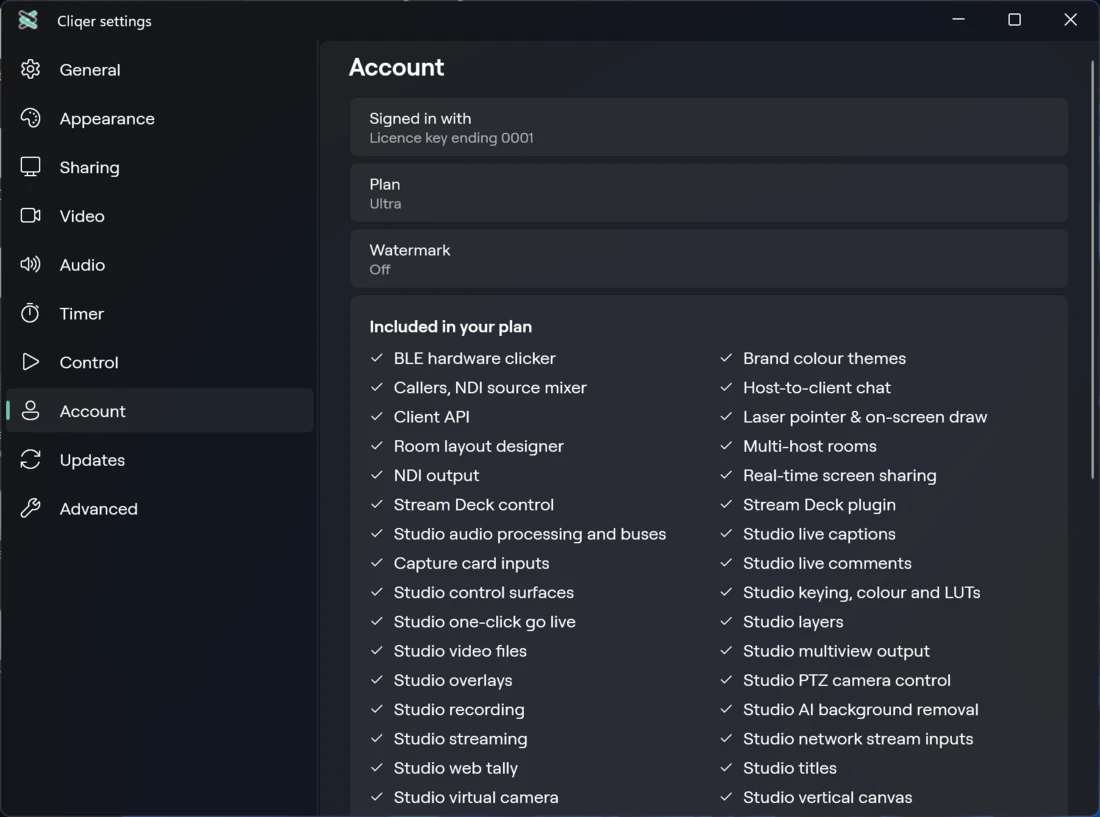Click the vertical scrollbar thumb
This screenshot has height=817, width=1100.
(x=1092, y=271)
